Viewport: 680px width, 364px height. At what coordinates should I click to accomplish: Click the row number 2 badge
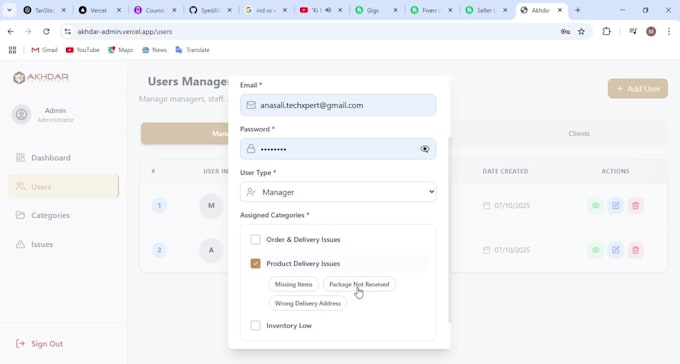[159, 250]
